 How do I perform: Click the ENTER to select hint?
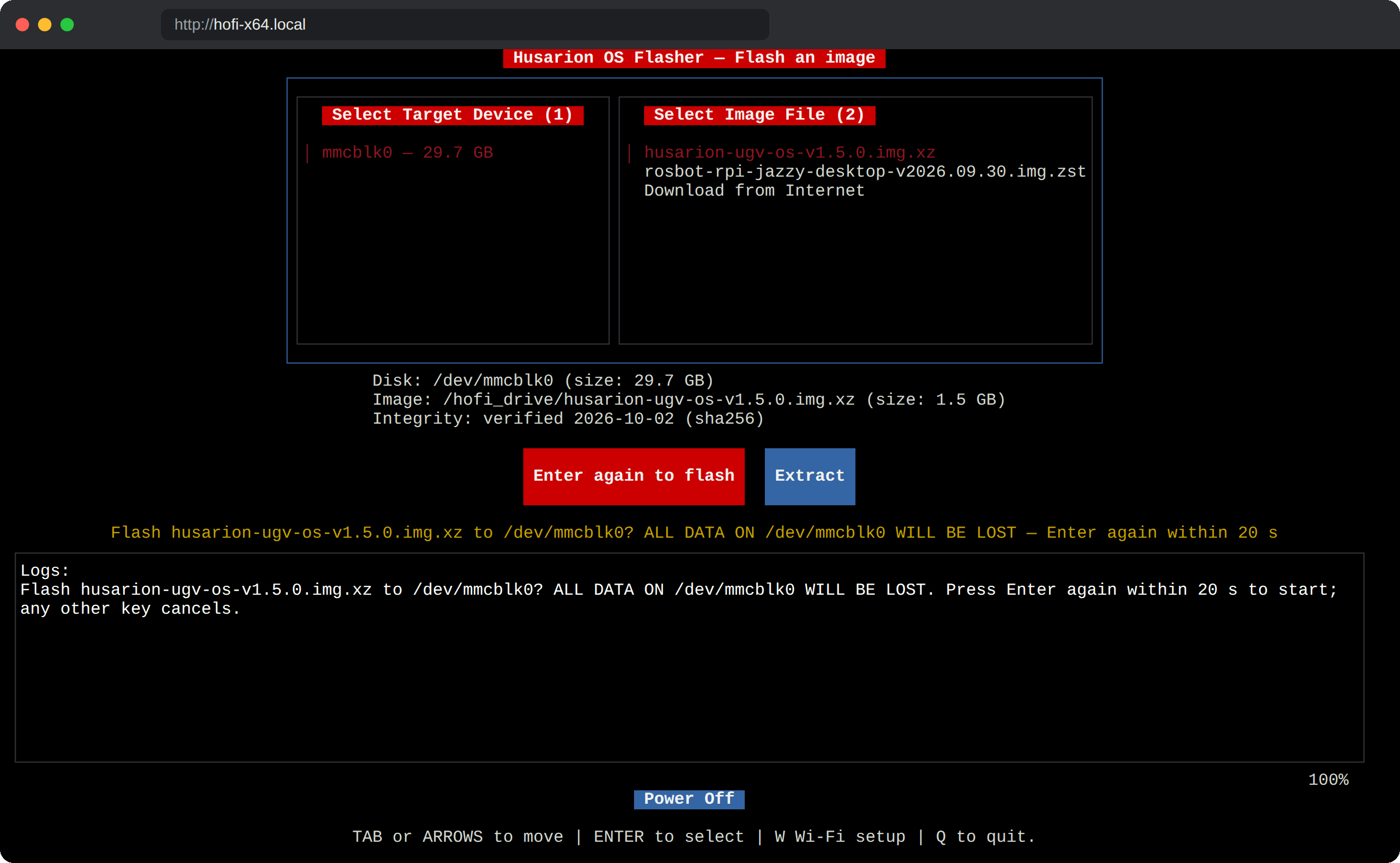coord(669,837)
